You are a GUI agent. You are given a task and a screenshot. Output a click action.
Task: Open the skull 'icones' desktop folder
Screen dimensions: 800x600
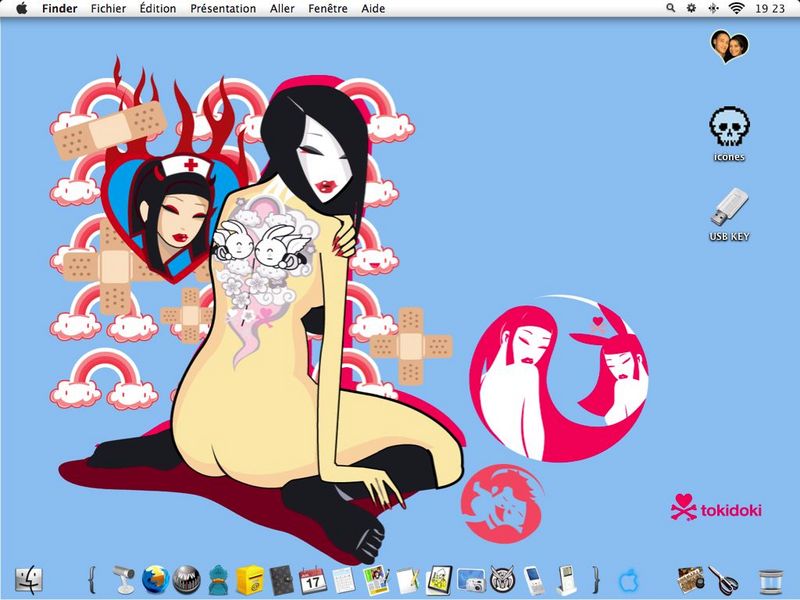pyautogui.click(x=729, y=127)
